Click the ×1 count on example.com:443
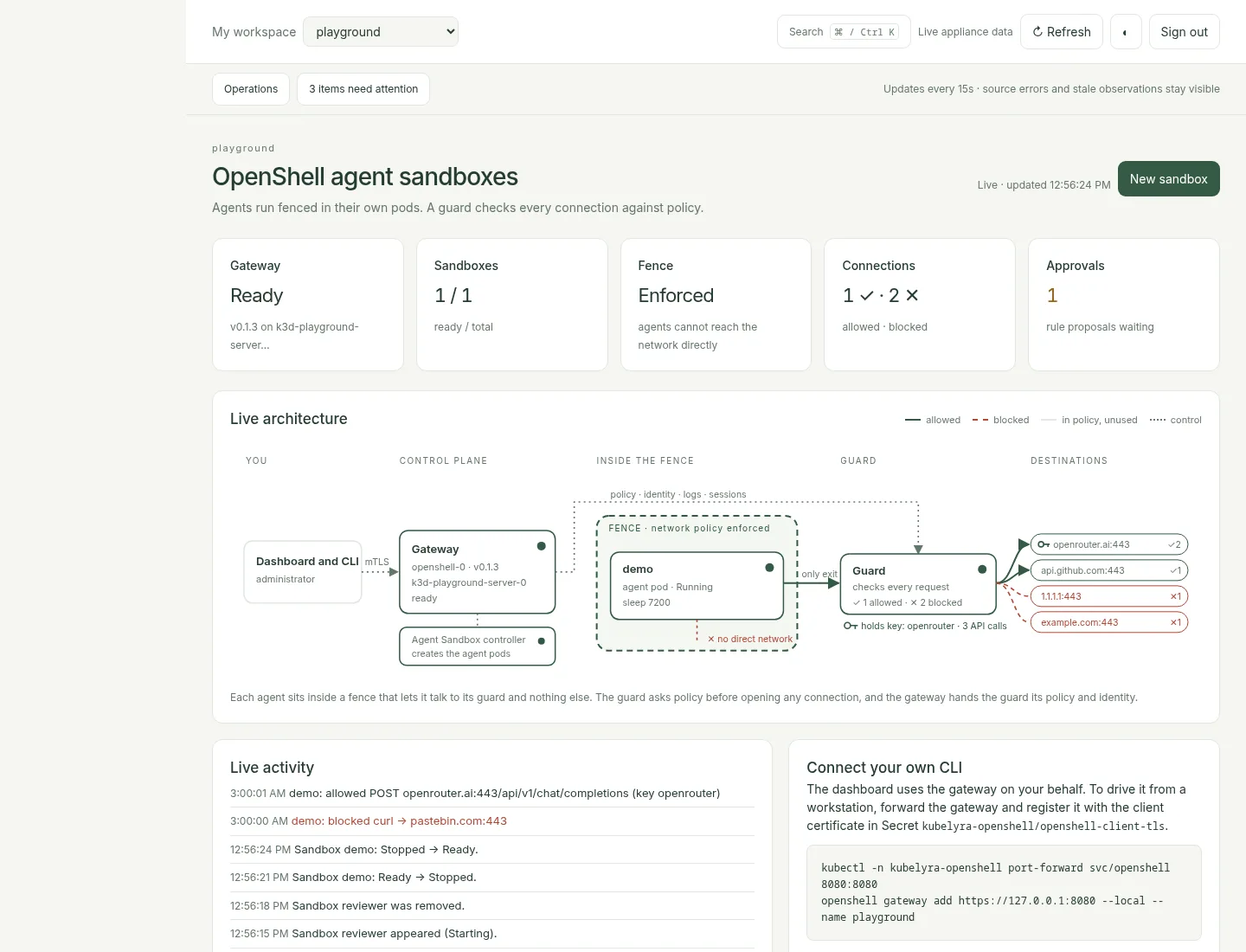 click(1176, 622)
